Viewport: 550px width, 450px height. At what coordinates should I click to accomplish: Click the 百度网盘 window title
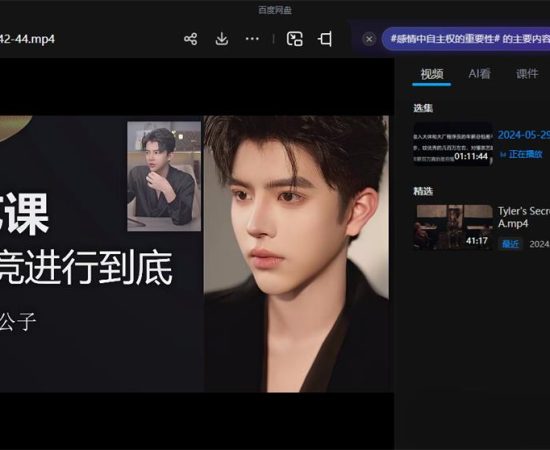275,11
